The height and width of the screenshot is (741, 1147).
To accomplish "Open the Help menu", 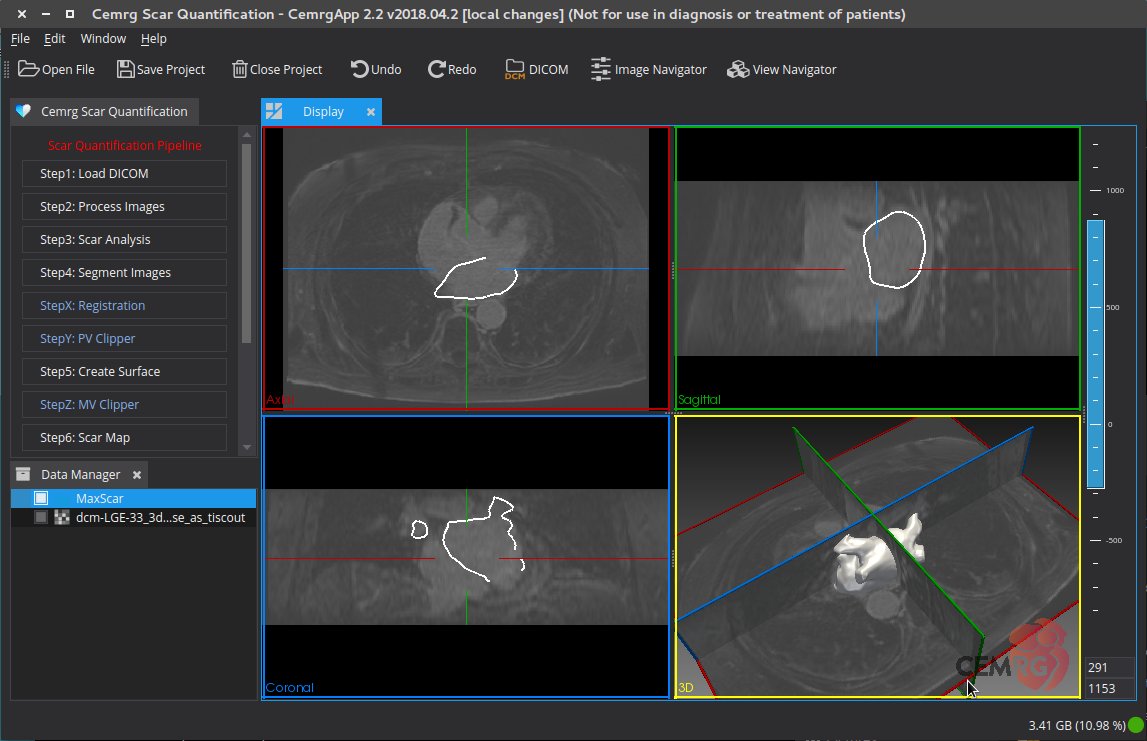I will click(154, 39).
